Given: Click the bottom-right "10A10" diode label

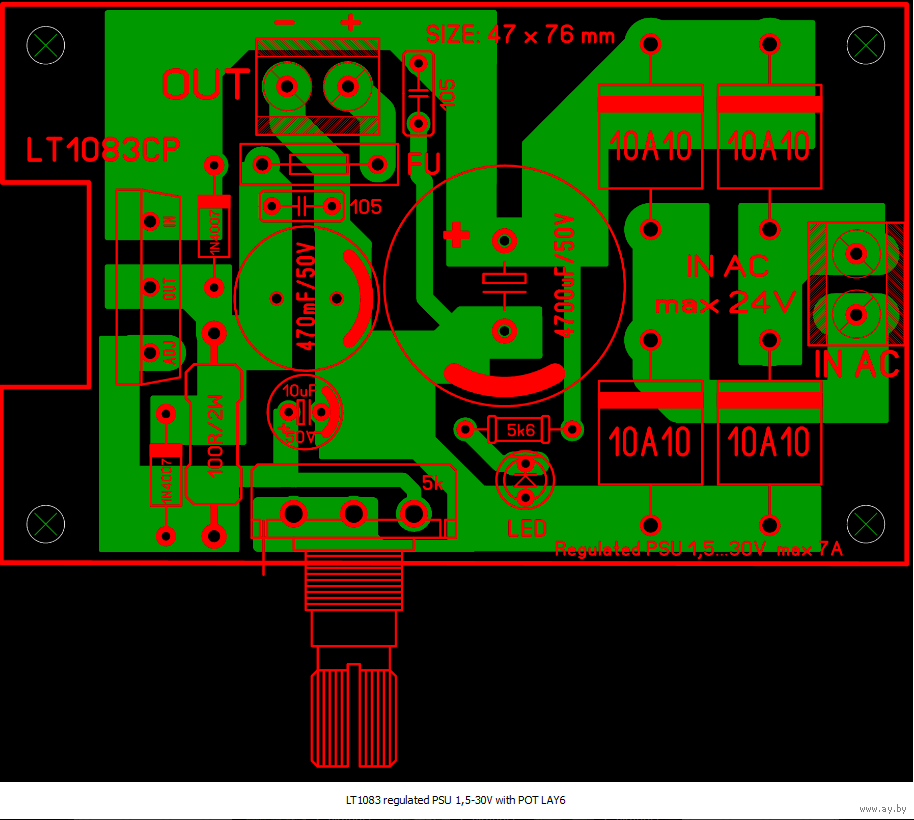Looking at the screenshot, I should click(x=769, y=442).
